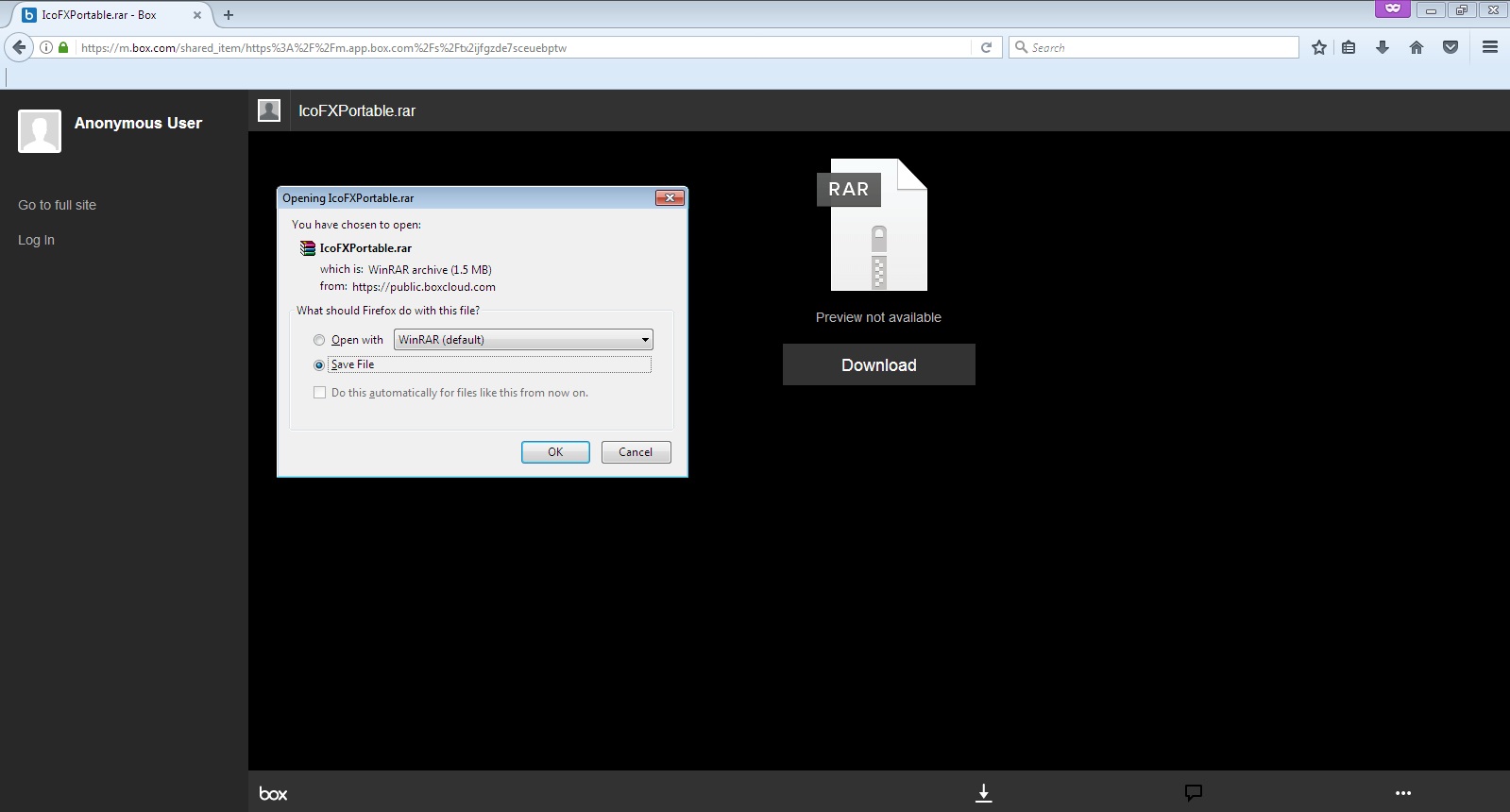Image resolution: width=1510 pixels, height=812 pixels.
Task: Minimize the Firefox window
Action: pos(1431,9)
